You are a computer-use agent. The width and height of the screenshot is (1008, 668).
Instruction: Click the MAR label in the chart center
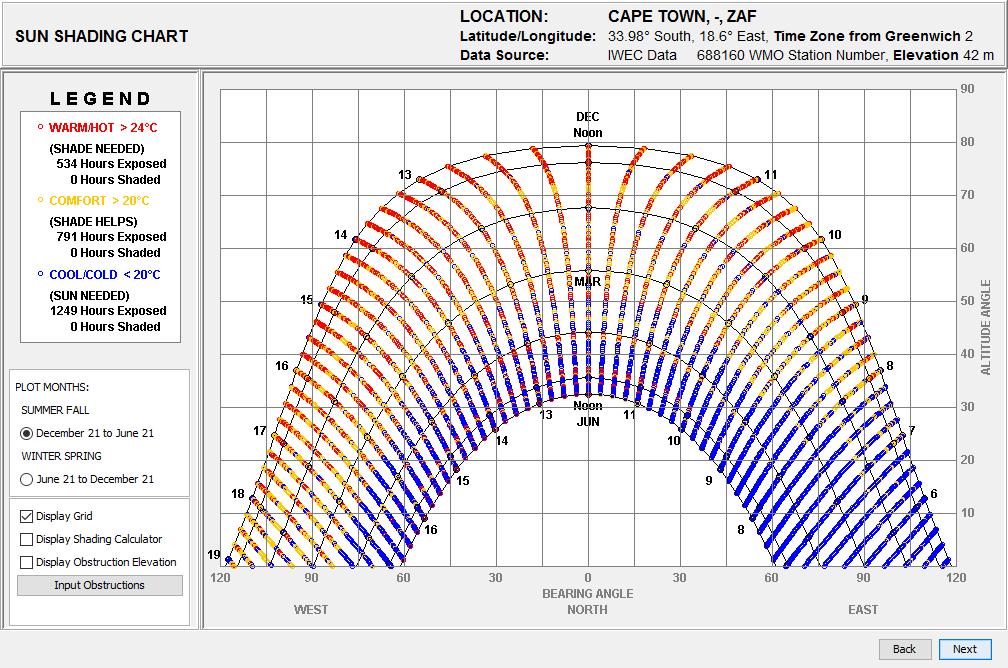[x=588, y=282]
